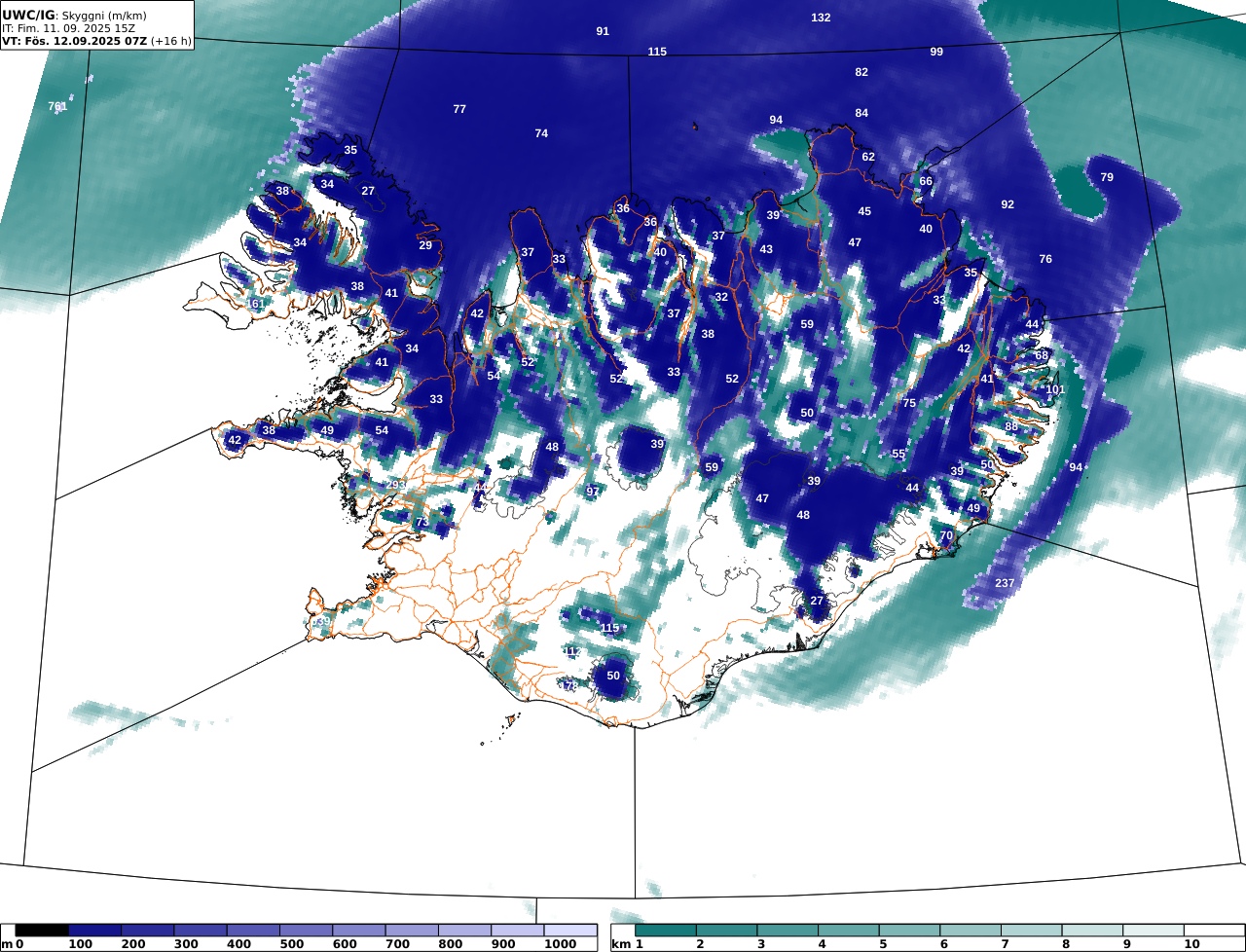Click the visibility value 91 offshore north
The image size is (1246, 952).
coord(603,31)
